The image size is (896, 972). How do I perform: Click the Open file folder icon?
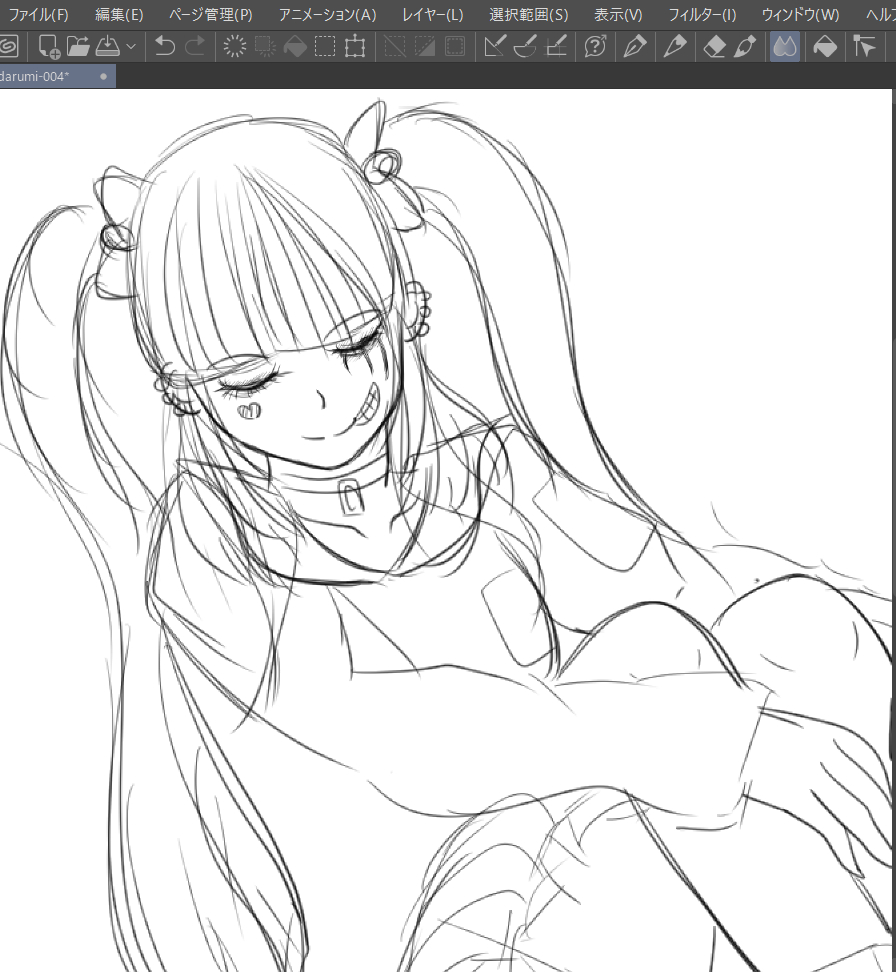click(78, 46)
